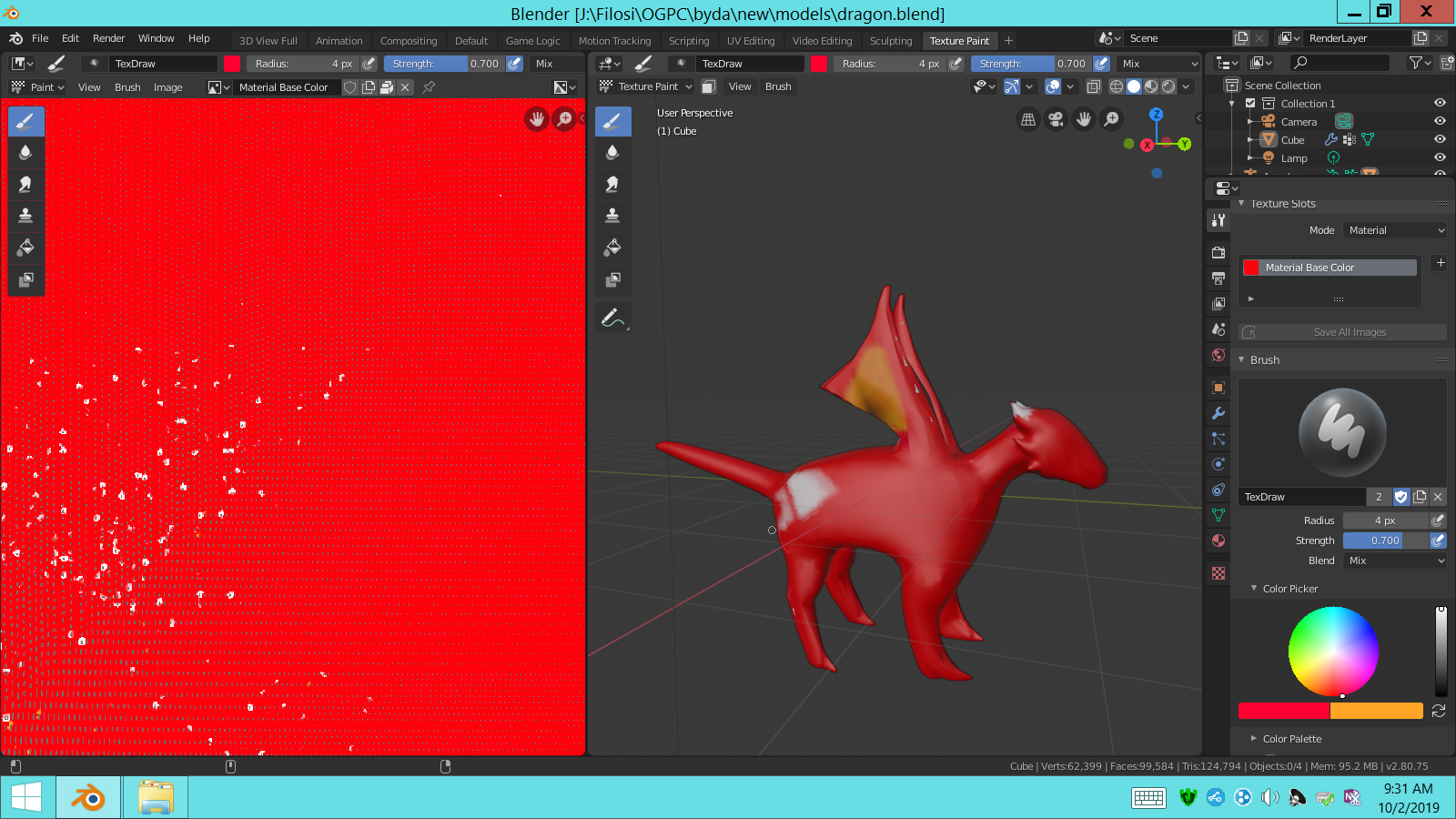Open Blender from the Windows taskbar
This screenshot has height=819, width=1456.
88,798
